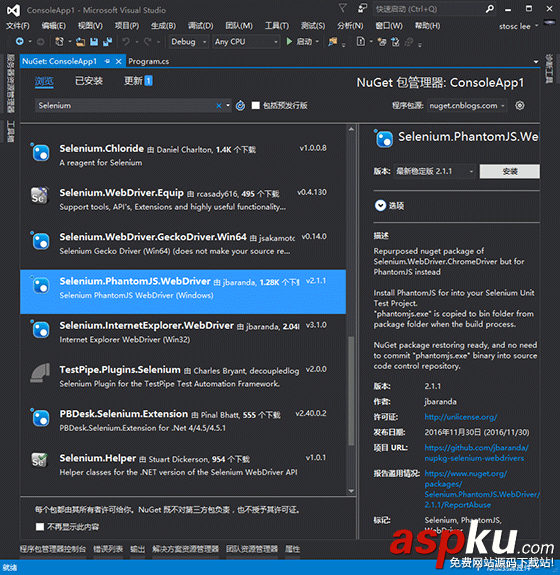Click the notifications filter funnel icon
Viewport: 560px width, 575px height.
coord(343,8)
